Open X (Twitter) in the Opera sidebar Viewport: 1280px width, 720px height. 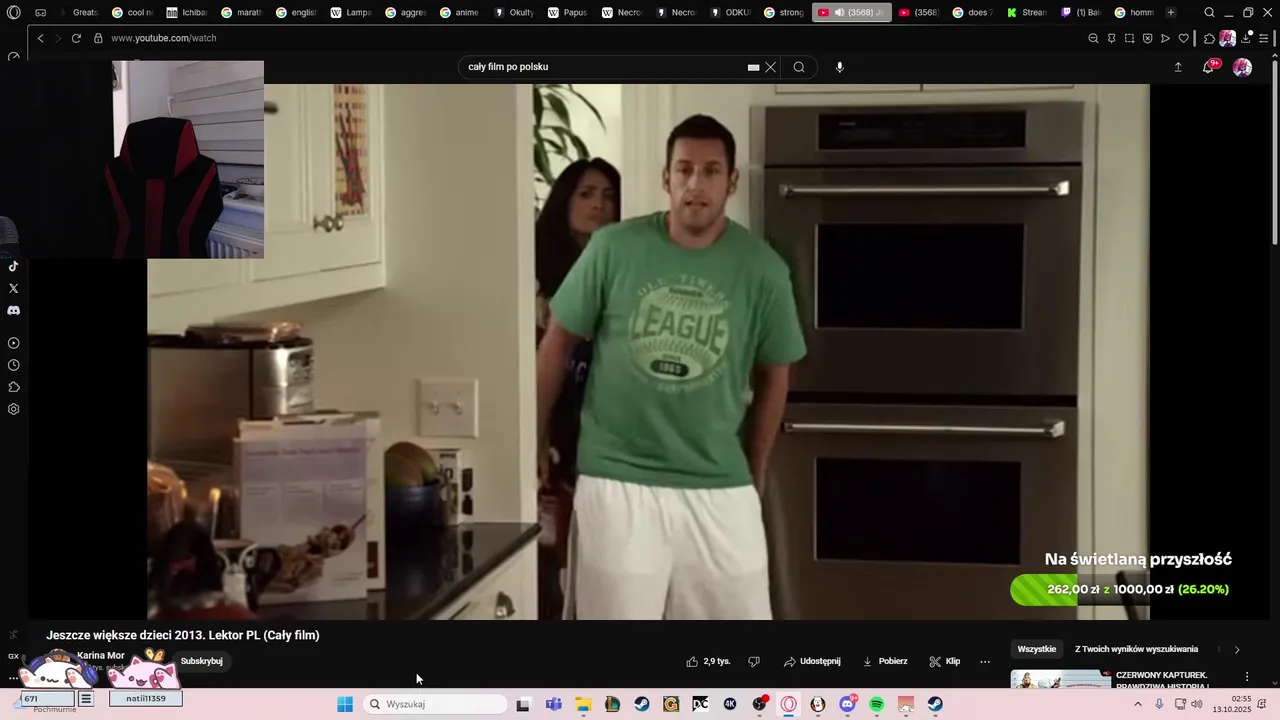click(14, 288)
